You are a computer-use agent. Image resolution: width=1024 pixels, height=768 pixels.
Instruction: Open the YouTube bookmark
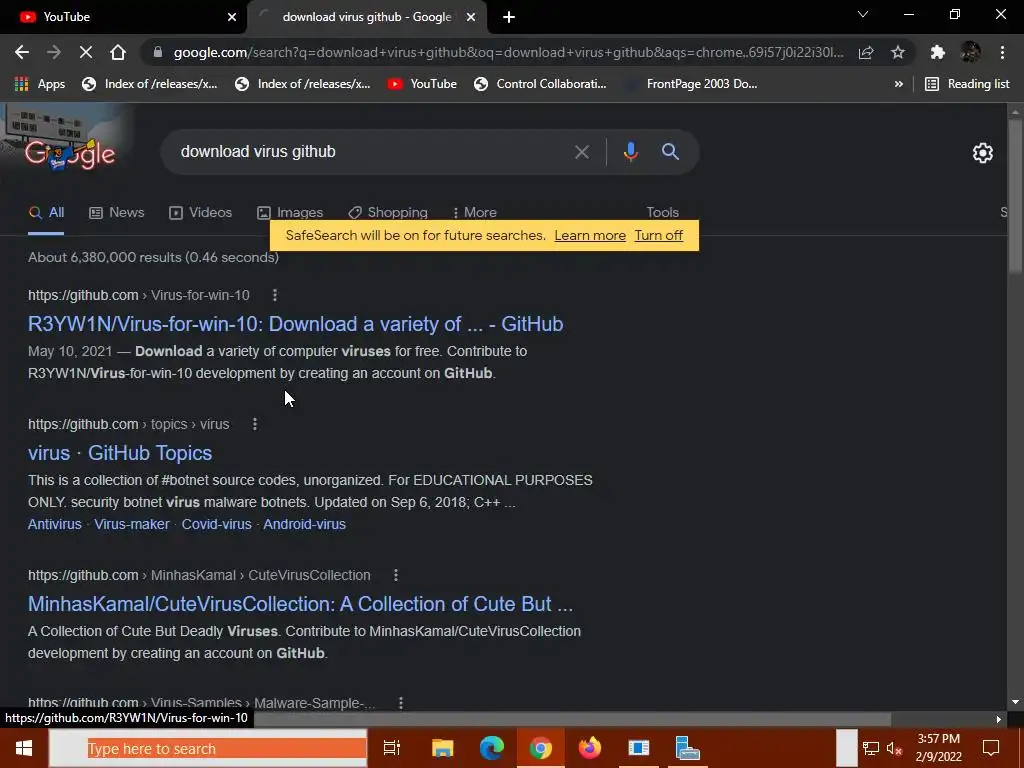[422, 84]
